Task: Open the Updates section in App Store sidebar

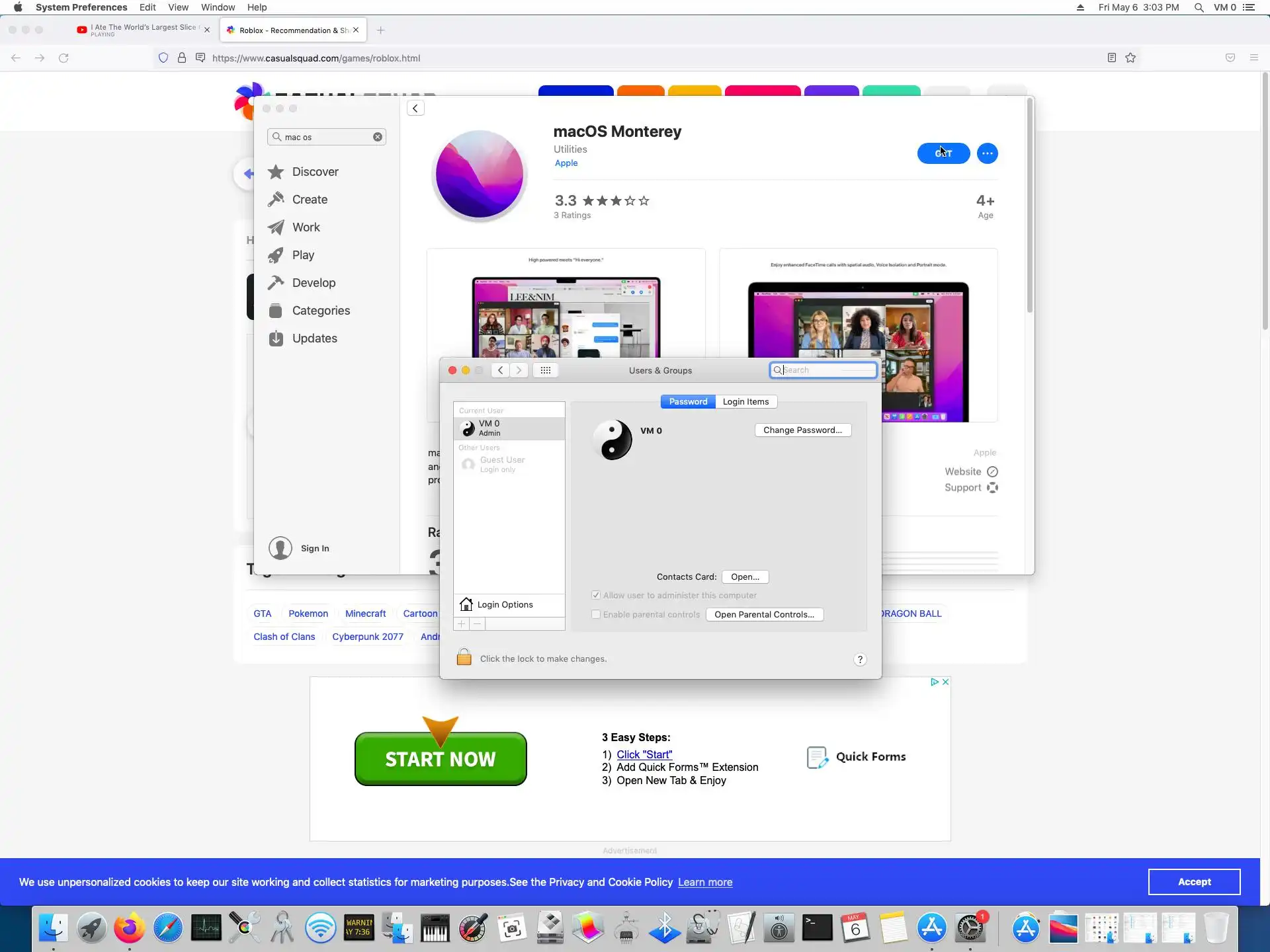Action: [314, 338]
